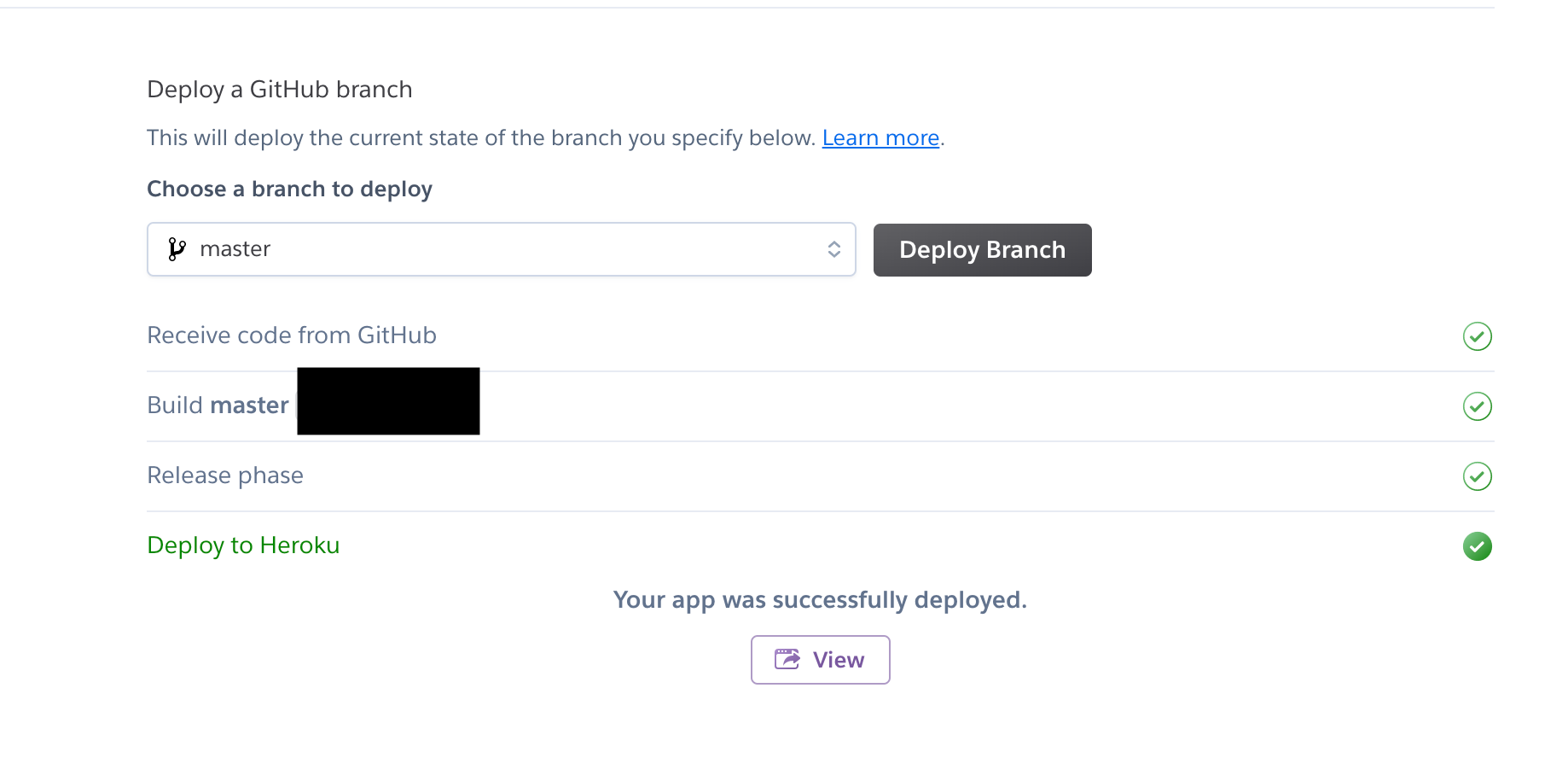
Task: Follow the Learn more link
Action: pyautogui.click(x=880, y=137)
